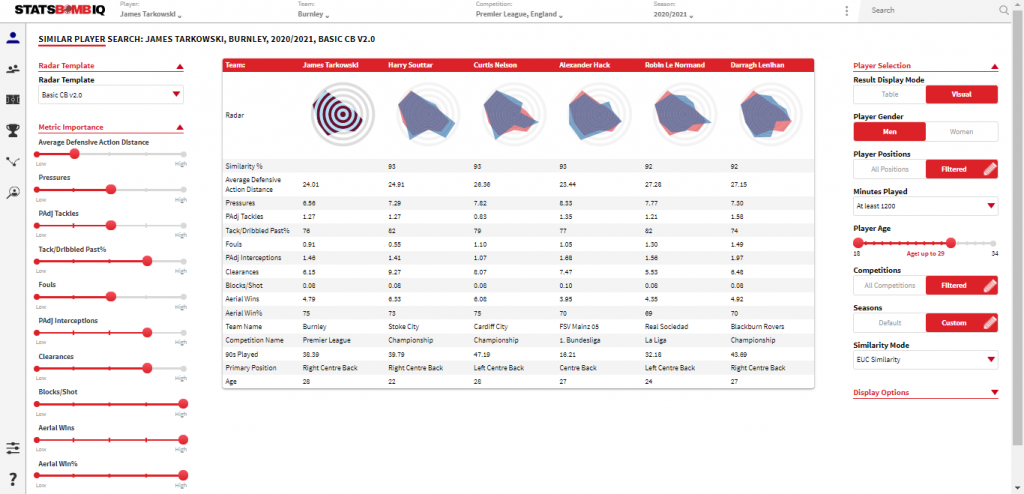The height and width of the screenshot is (494, 1024).
Task: Adjust Blocks/Shot importance slider handle
Action: [x=183, y=404]
